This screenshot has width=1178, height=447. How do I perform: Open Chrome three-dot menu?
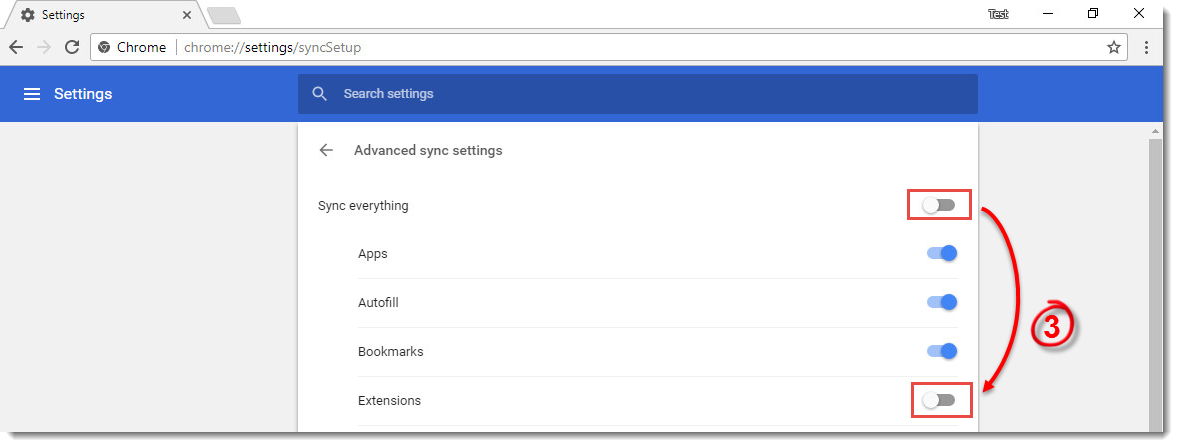1146,47
